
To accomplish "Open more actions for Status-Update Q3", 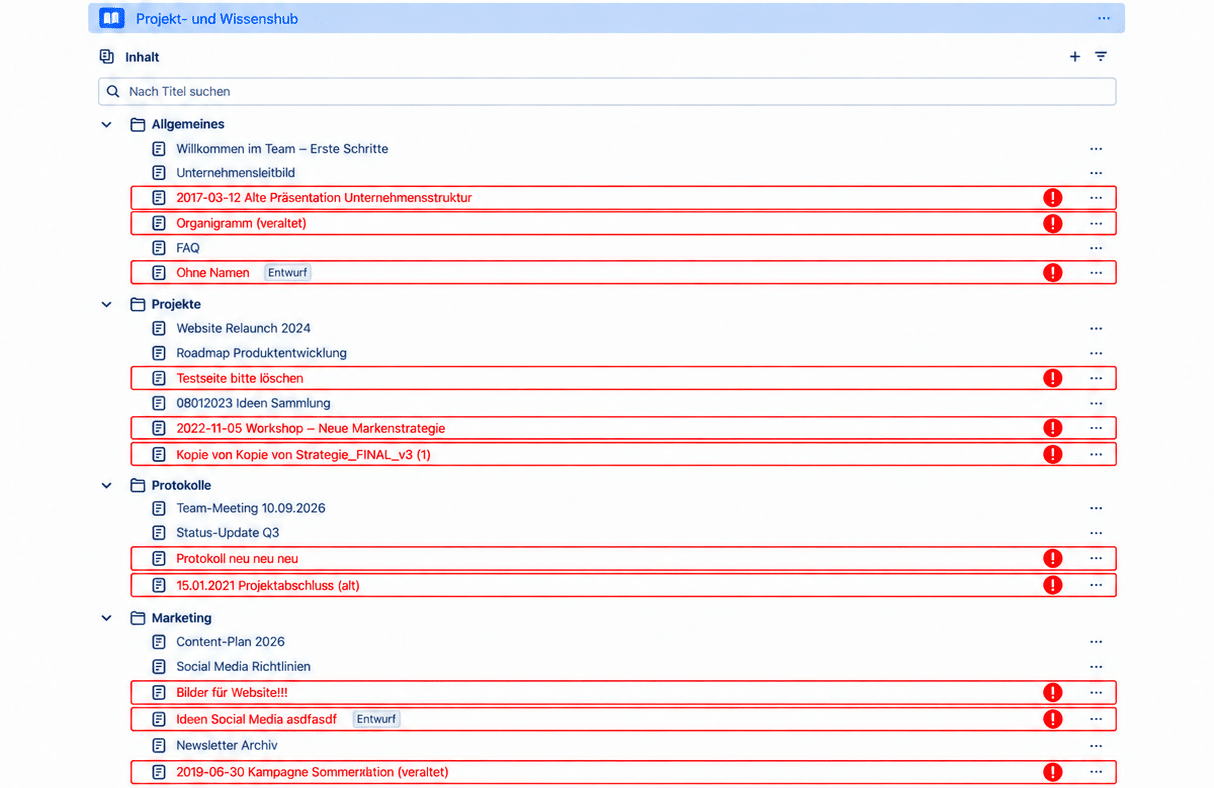I will [1096, 533].
